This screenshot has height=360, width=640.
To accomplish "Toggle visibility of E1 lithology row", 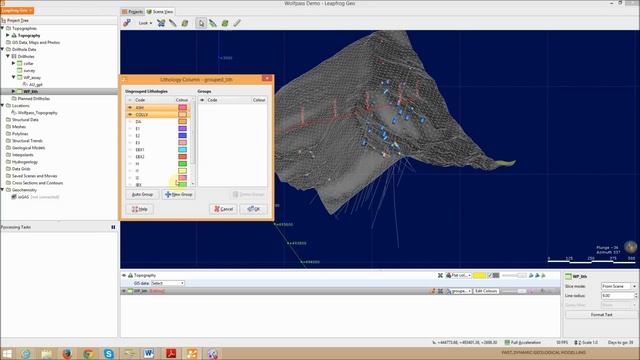I will tap(130, 129).
